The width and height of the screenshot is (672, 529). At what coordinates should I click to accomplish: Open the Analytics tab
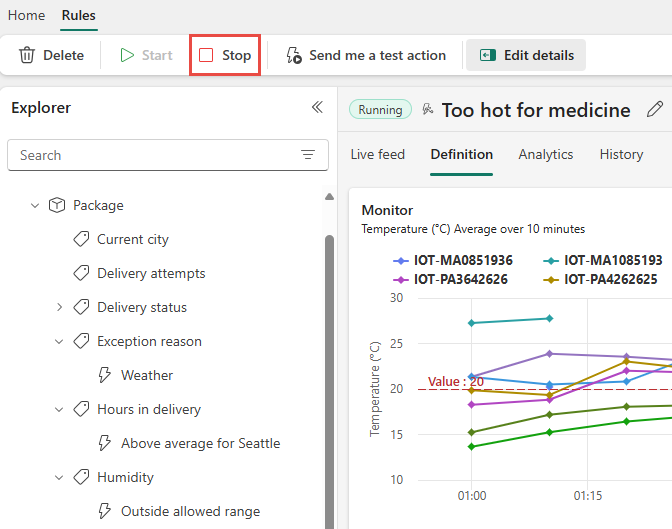click(x=545, y=154)
